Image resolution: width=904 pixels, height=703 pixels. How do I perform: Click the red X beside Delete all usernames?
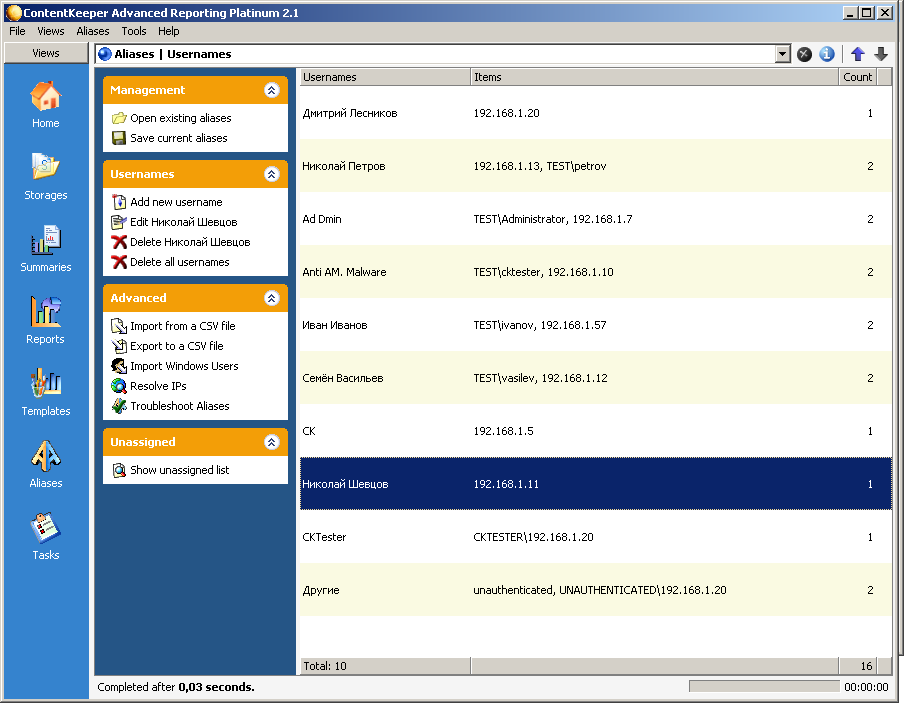(119, 262)
